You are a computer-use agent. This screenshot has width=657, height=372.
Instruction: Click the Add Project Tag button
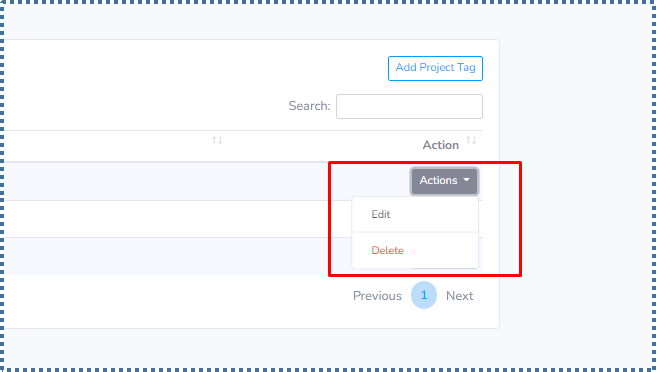[x=435, y=68]
